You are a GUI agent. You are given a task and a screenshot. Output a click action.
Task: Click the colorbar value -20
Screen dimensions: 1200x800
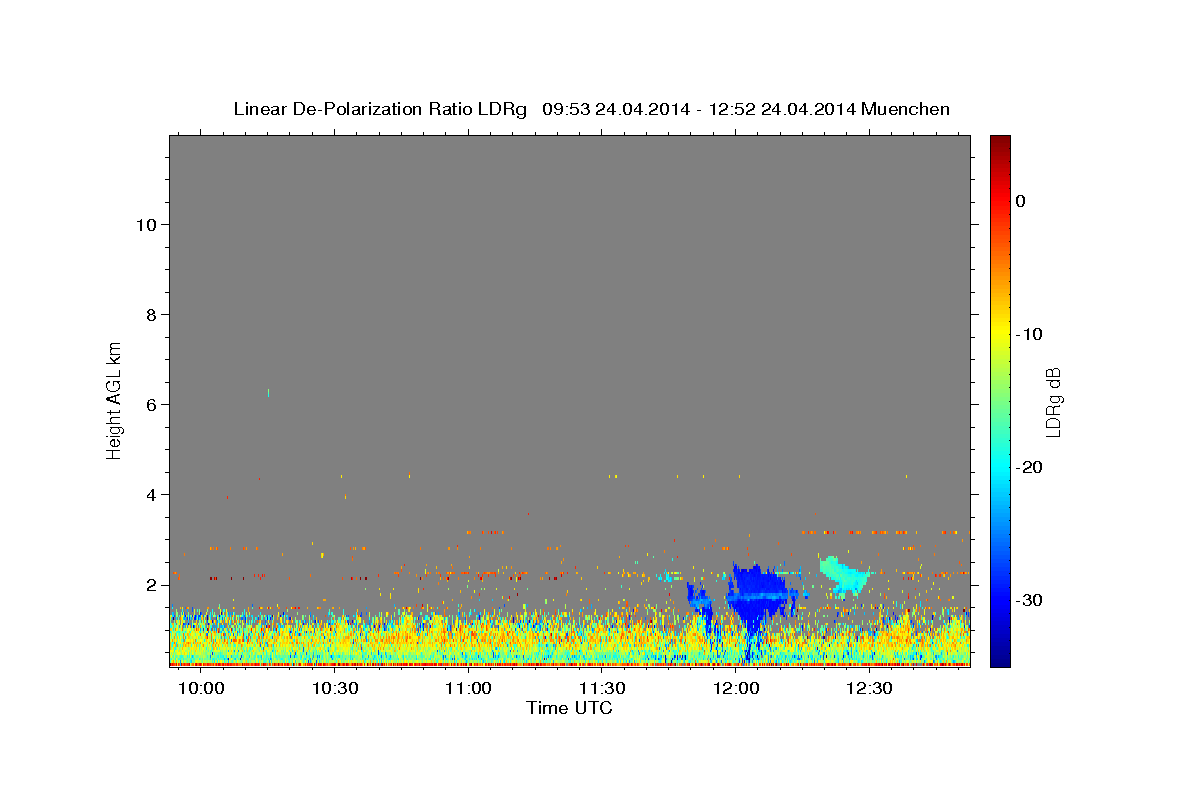click(1030, 467)
